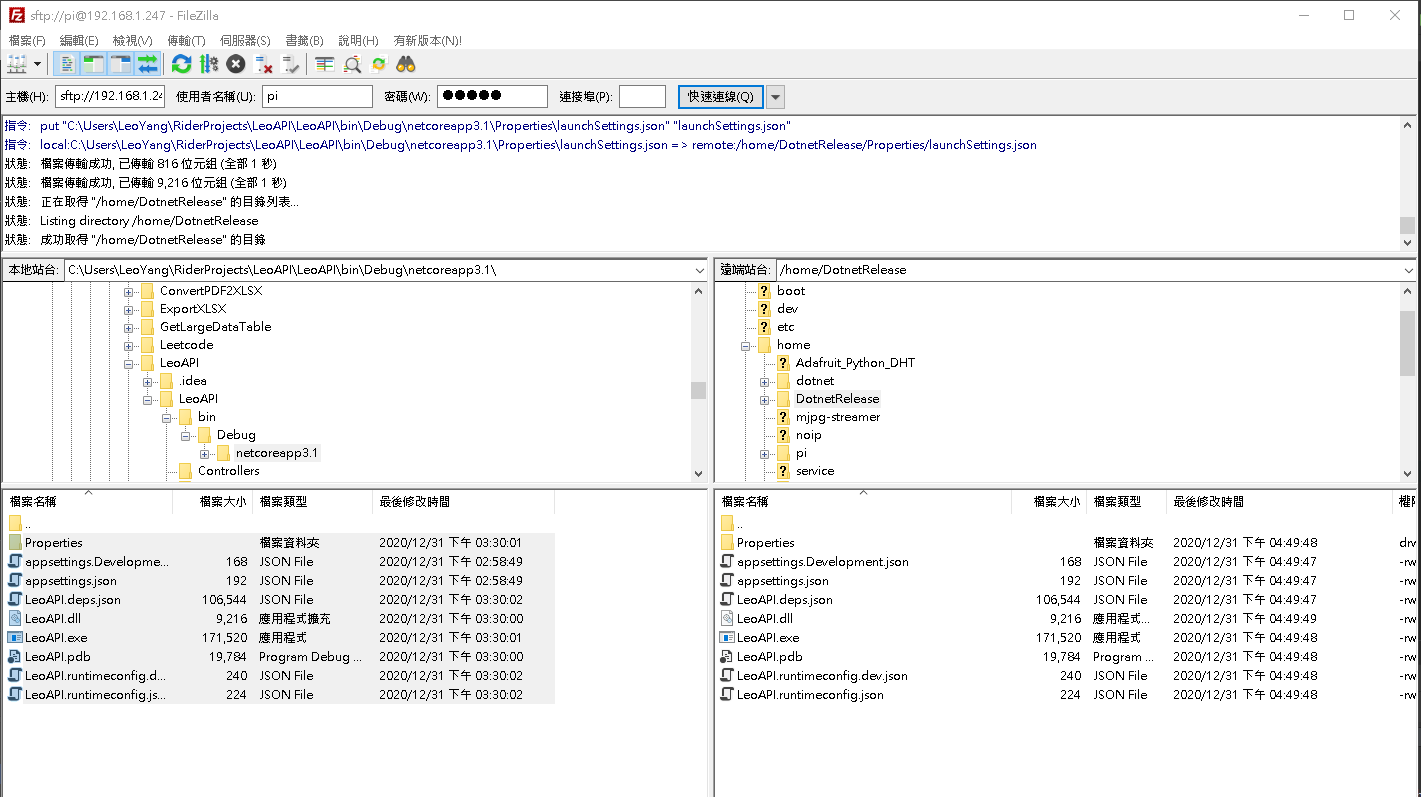Toggle the message log display
1421x797 pixels.
click(67, 64)
